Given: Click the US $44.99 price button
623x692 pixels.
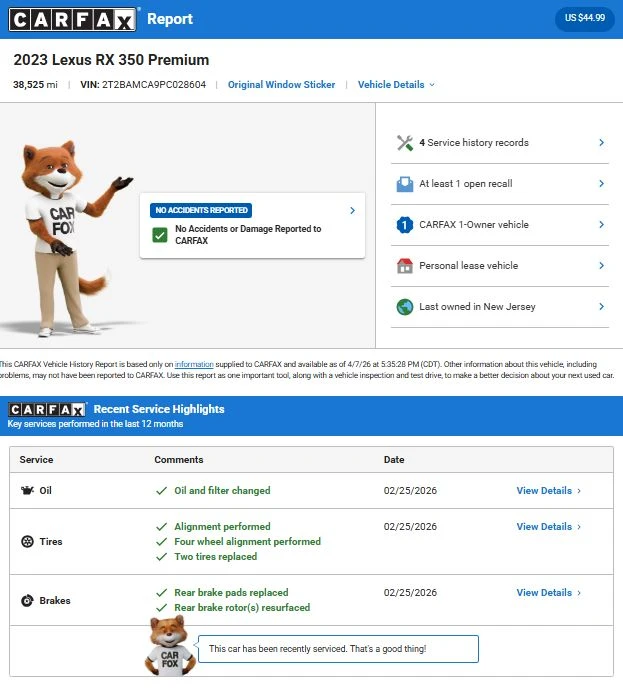Looking at the screenshot, I should [585, 18].
